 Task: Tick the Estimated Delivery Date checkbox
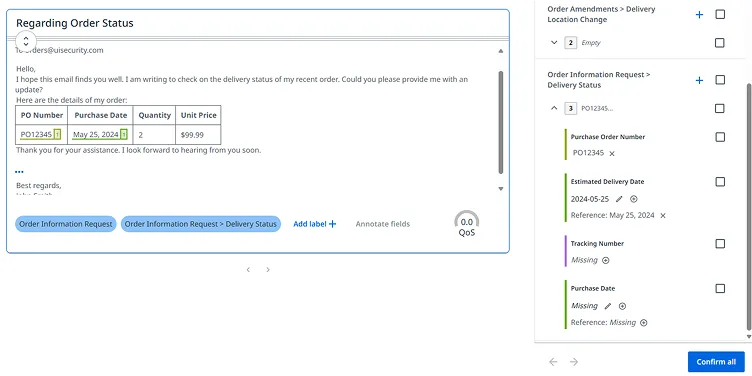(720, 182)
